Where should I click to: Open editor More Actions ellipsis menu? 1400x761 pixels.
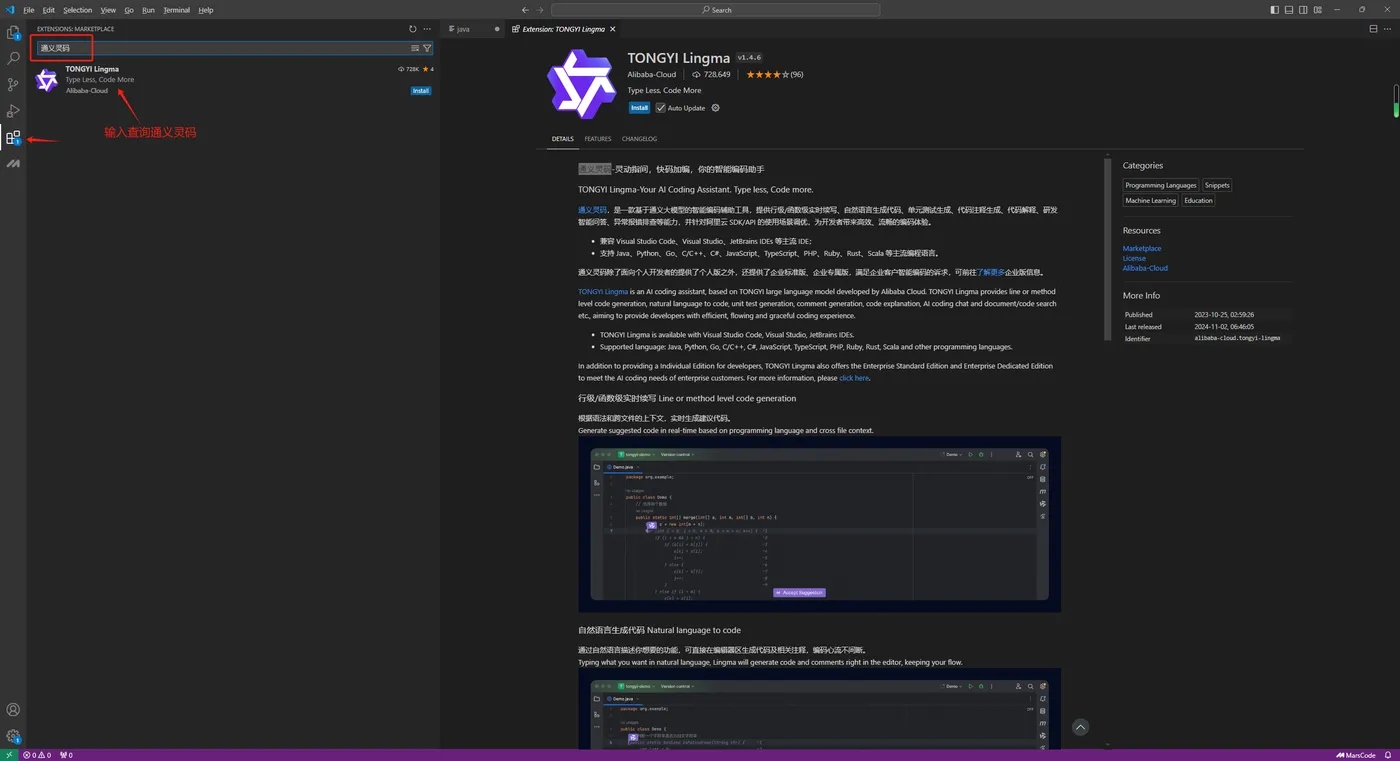1387,29
